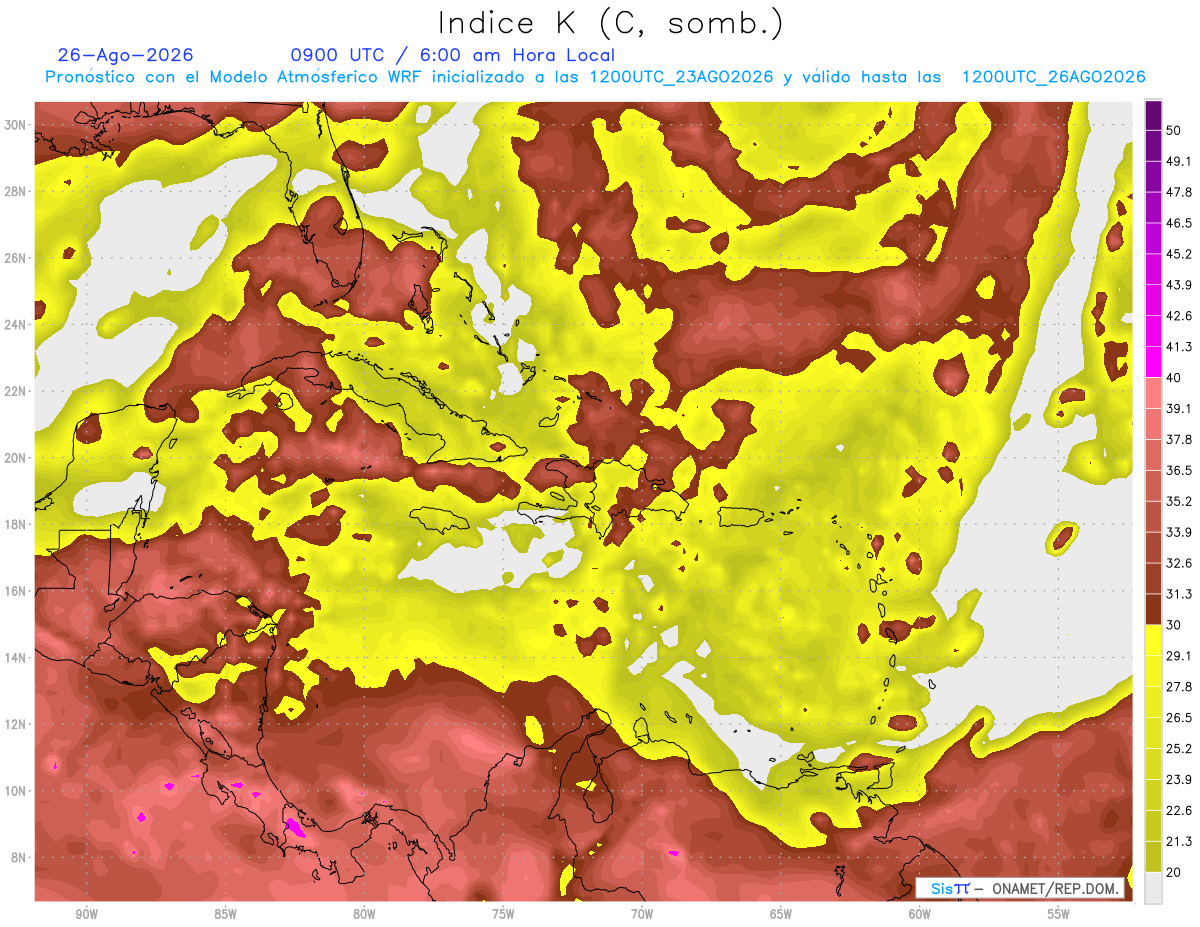Screen dimensions: 1200x927
Task: Select the date text "26-Ago-2026"
Action: [x=125, y=55]
